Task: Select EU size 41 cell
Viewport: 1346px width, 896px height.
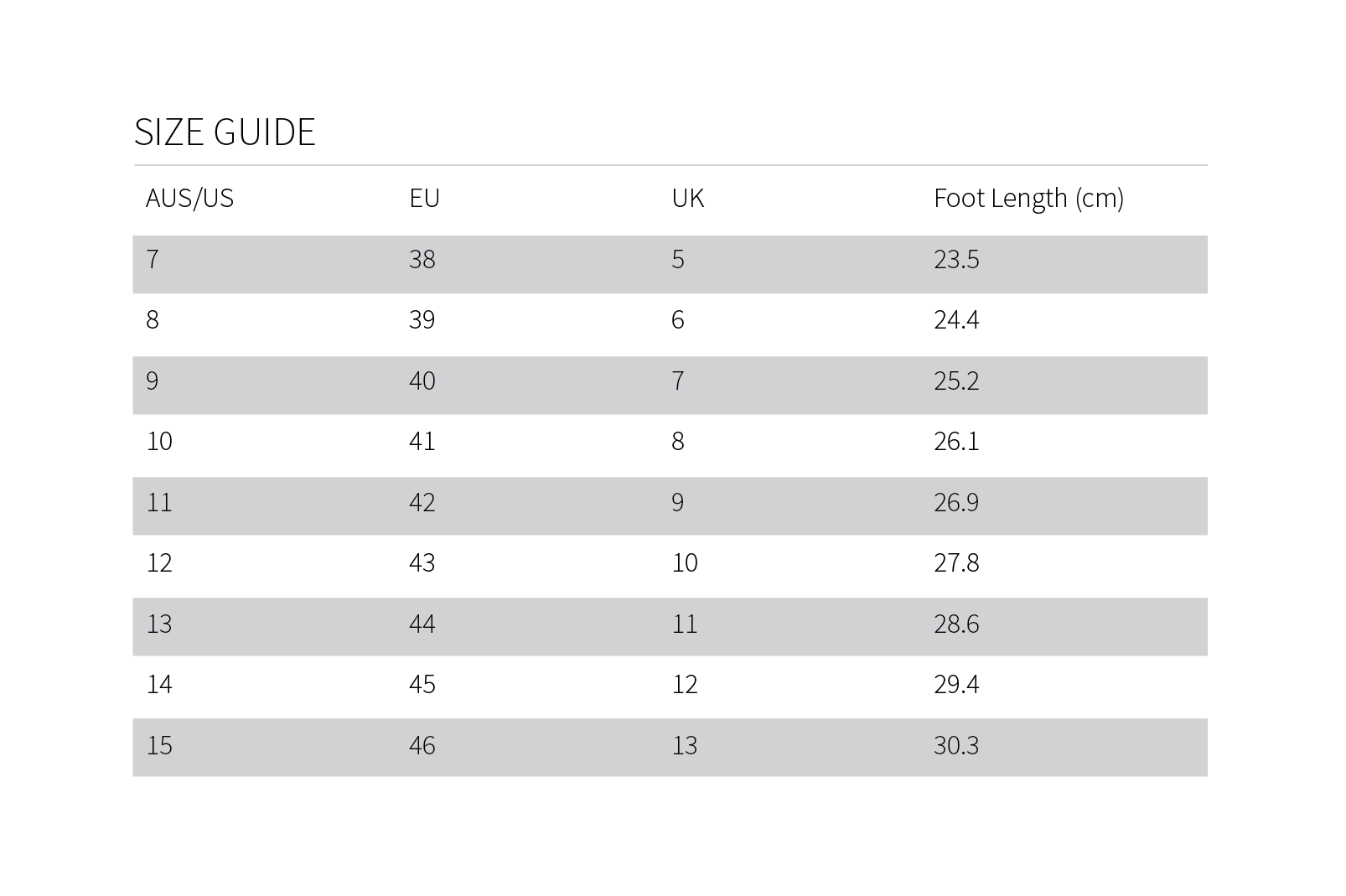Action: [422, 442]
